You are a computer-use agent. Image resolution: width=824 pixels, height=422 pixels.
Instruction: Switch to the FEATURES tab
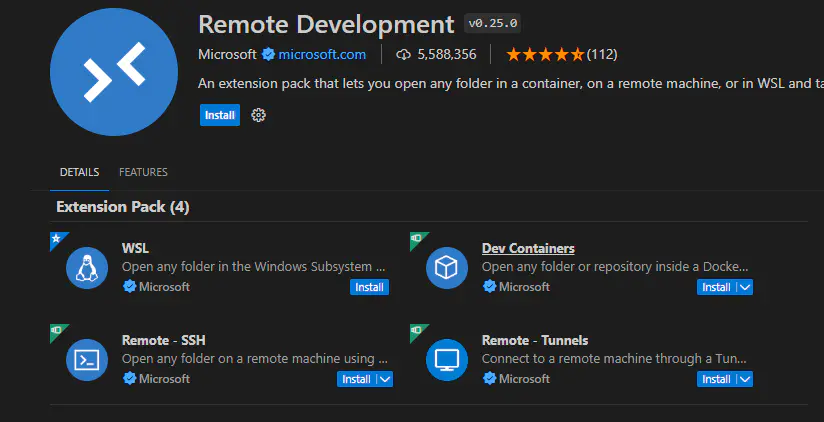(x=143, y=172)
